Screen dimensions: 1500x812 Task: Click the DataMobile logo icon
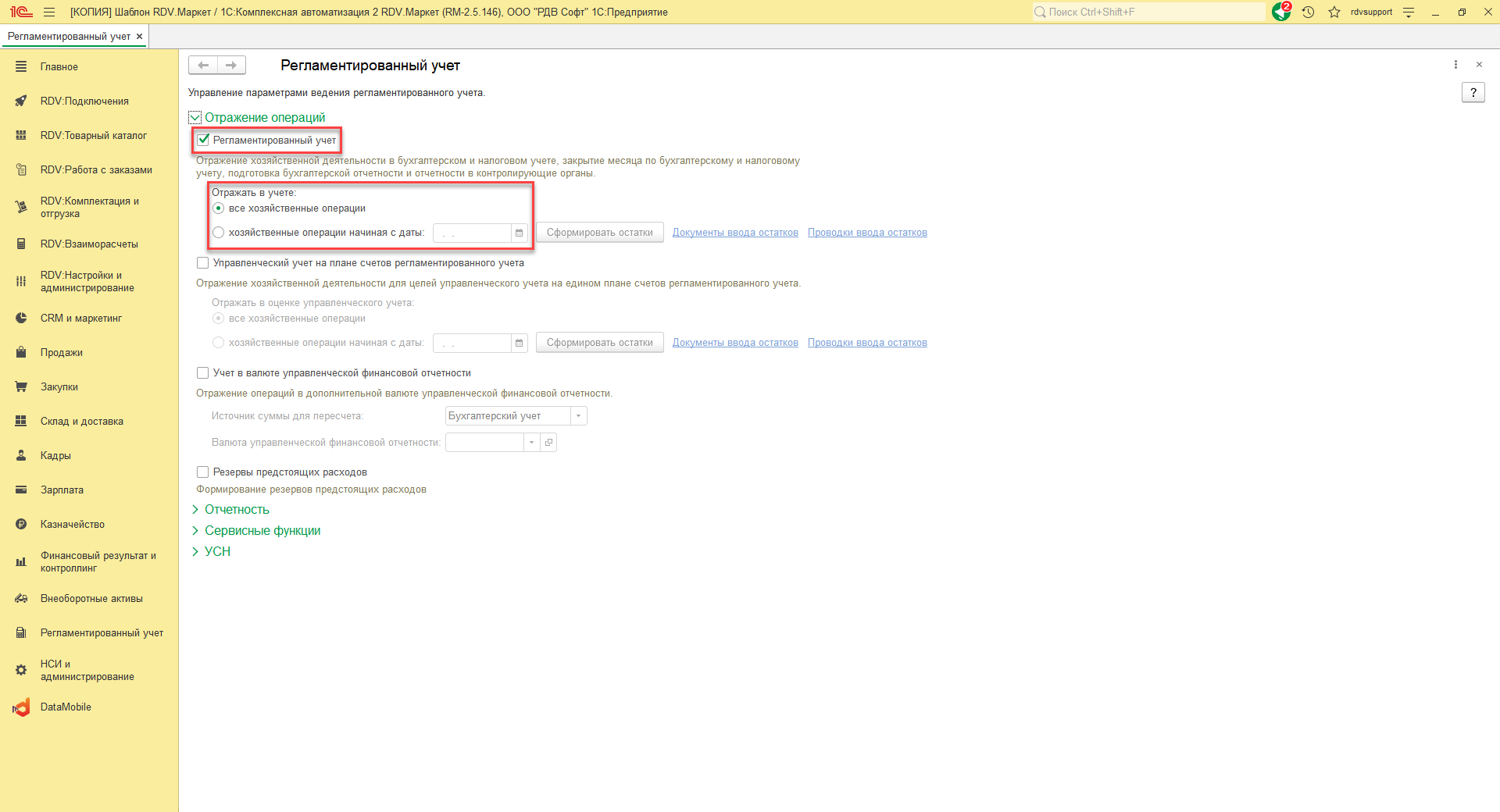(21, 707)
